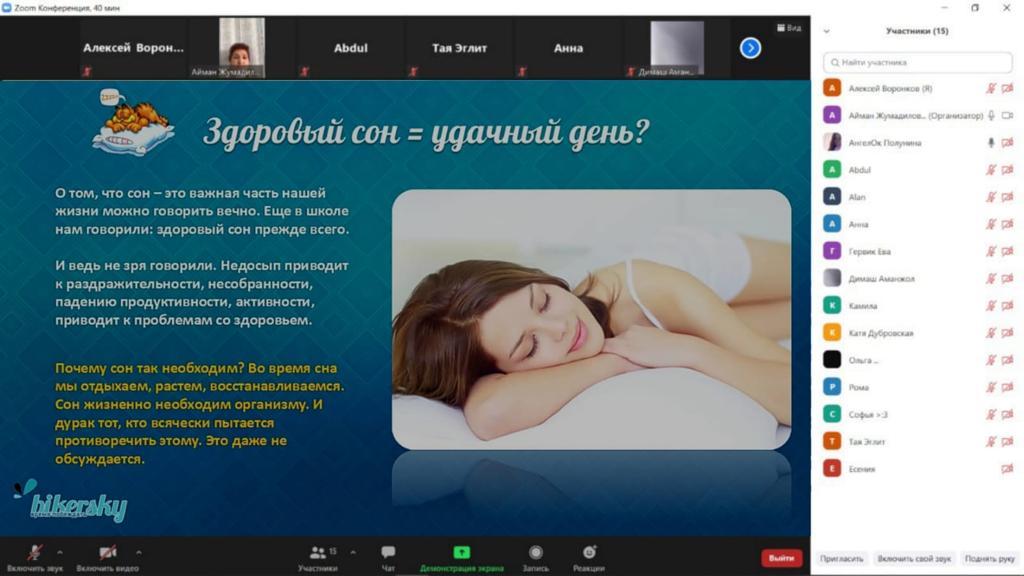The image size is (1024, 576).
Task: Show more video tiles via blue arrow
Action: point(749,47)
